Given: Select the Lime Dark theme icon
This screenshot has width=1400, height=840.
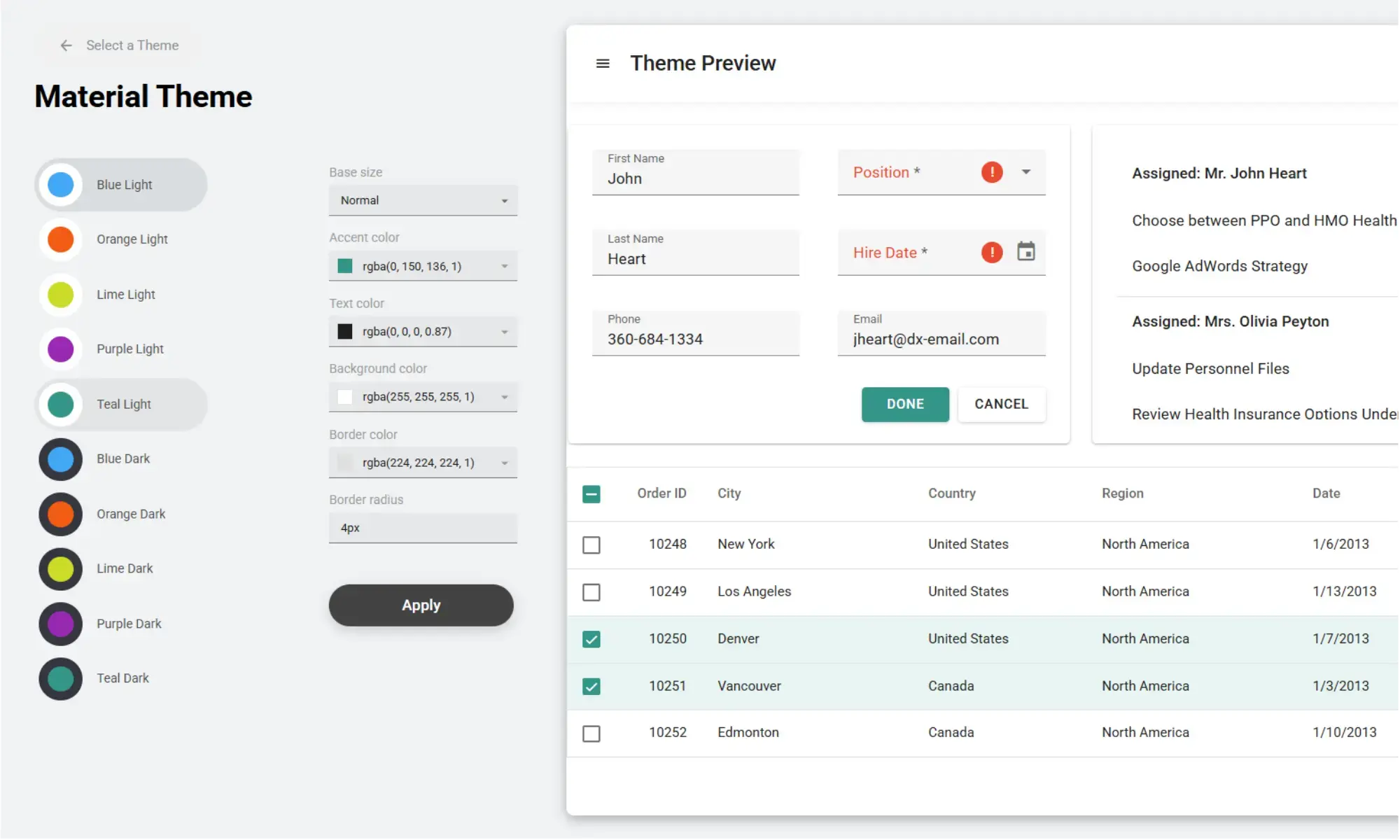Looking at the screenshot, I should tap(61, 569).
